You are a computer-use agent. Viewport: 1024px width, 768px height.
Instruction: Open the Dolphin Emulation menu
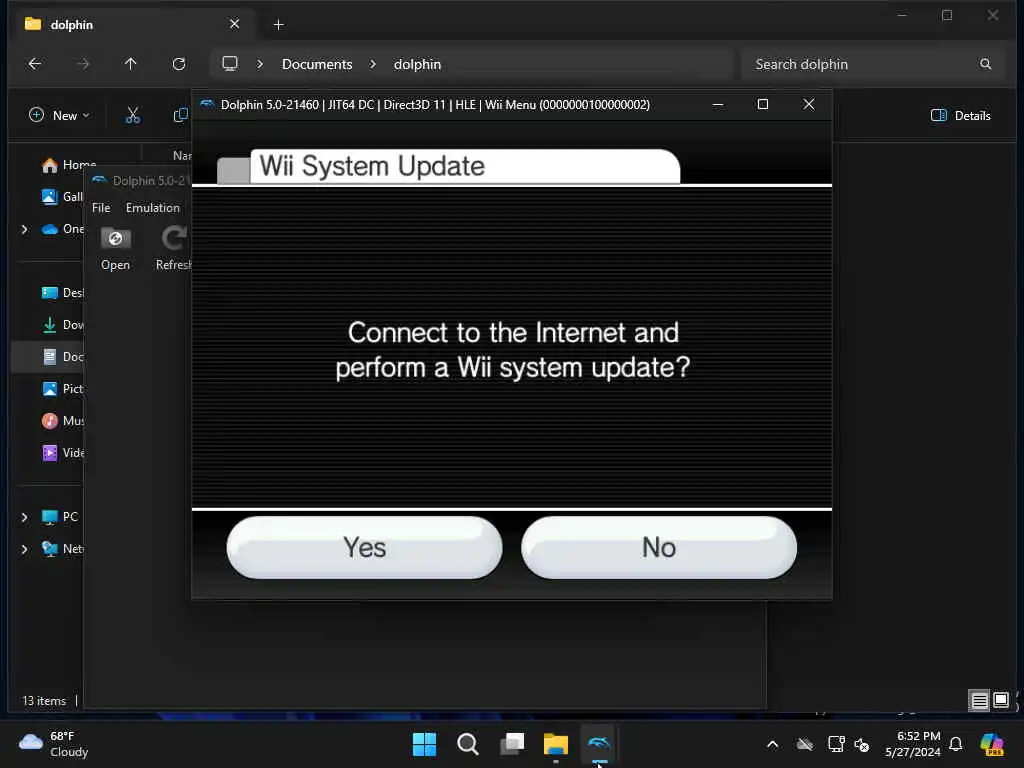click(153, 208)
